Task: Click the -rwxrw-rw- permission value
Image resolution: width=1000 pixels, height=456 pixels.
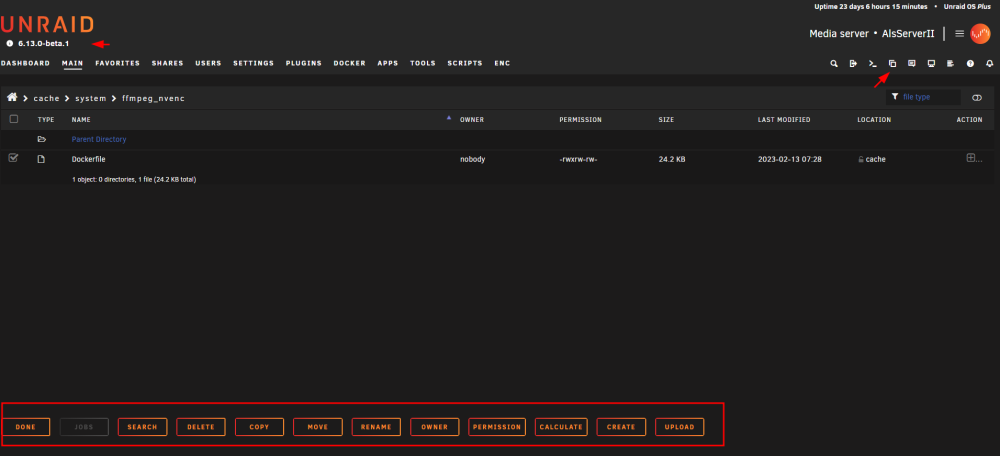Action: point(578,159)
